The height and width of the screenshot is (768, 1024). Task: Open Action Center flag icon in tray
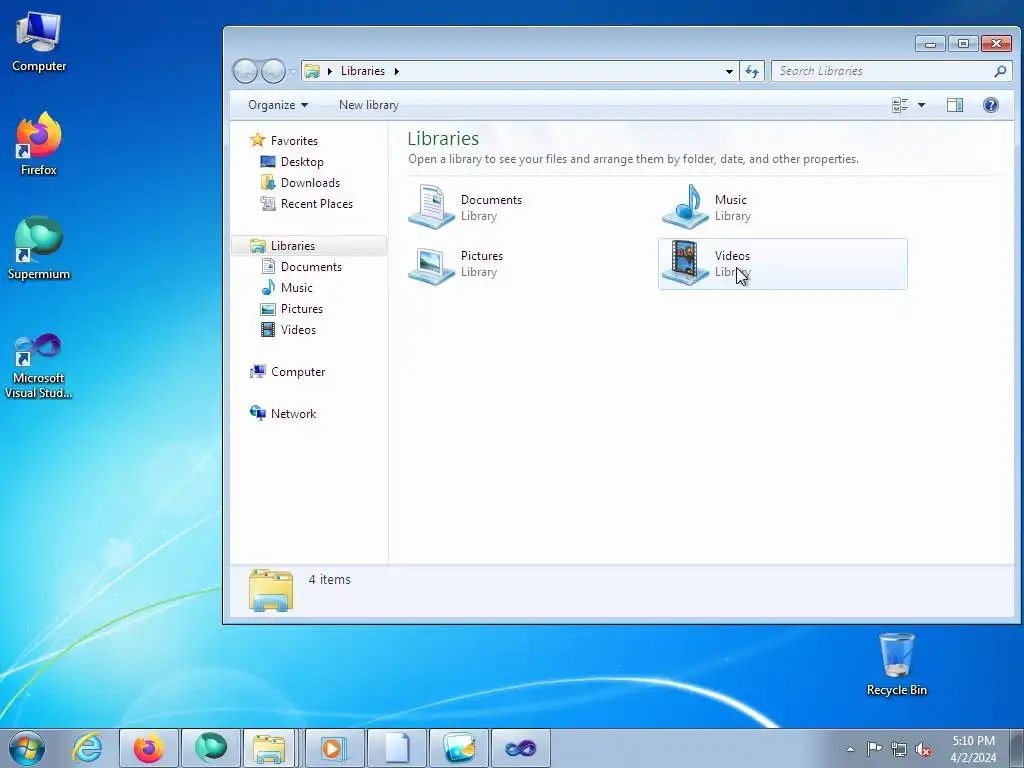[x=874, y=749]
